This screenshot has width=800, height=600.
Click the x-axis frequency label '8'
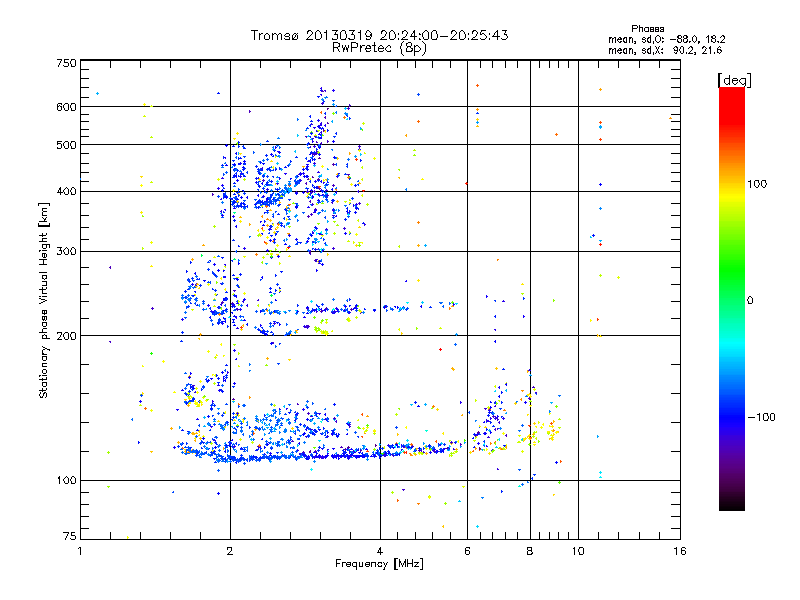530,551
